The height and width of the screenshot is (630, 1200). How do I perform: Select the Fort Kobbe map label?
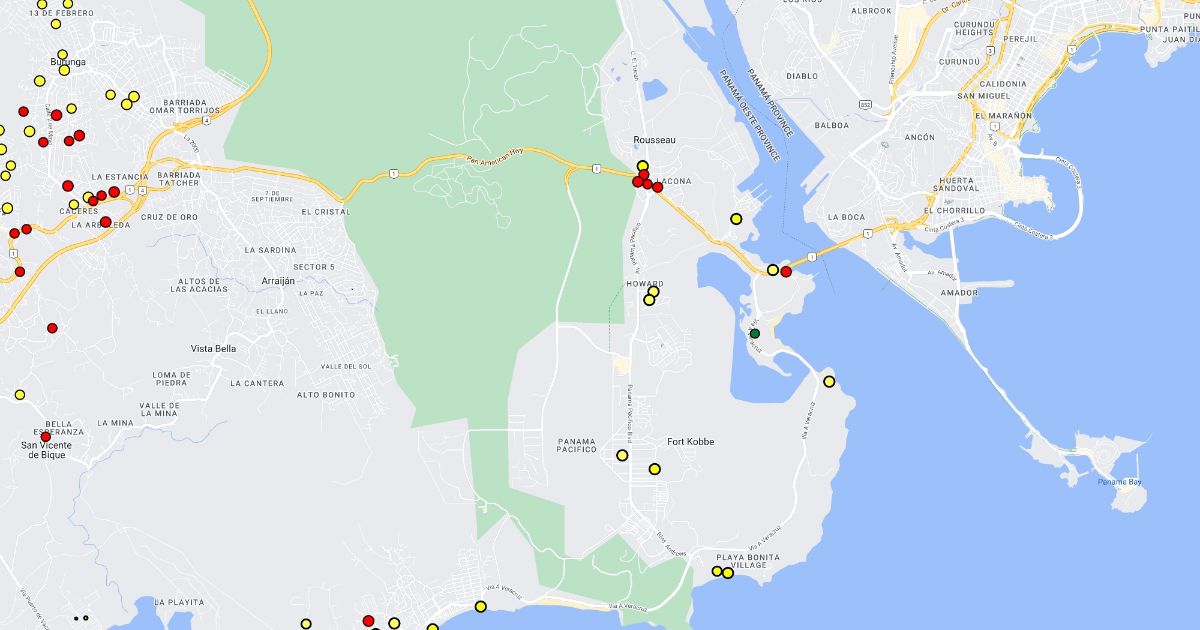(691, 442)
